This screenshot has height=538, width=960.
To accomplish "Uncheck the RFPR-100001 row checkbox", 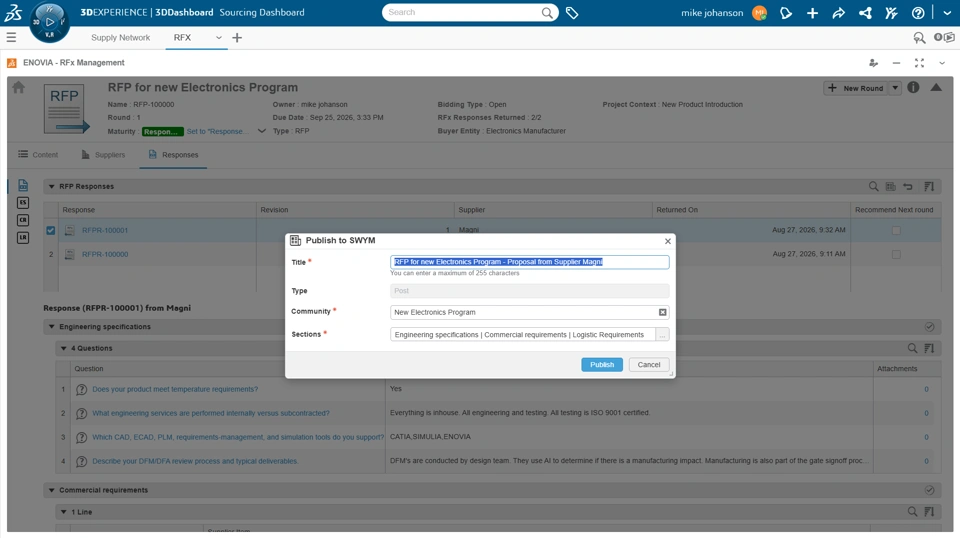I will (51, 231).
